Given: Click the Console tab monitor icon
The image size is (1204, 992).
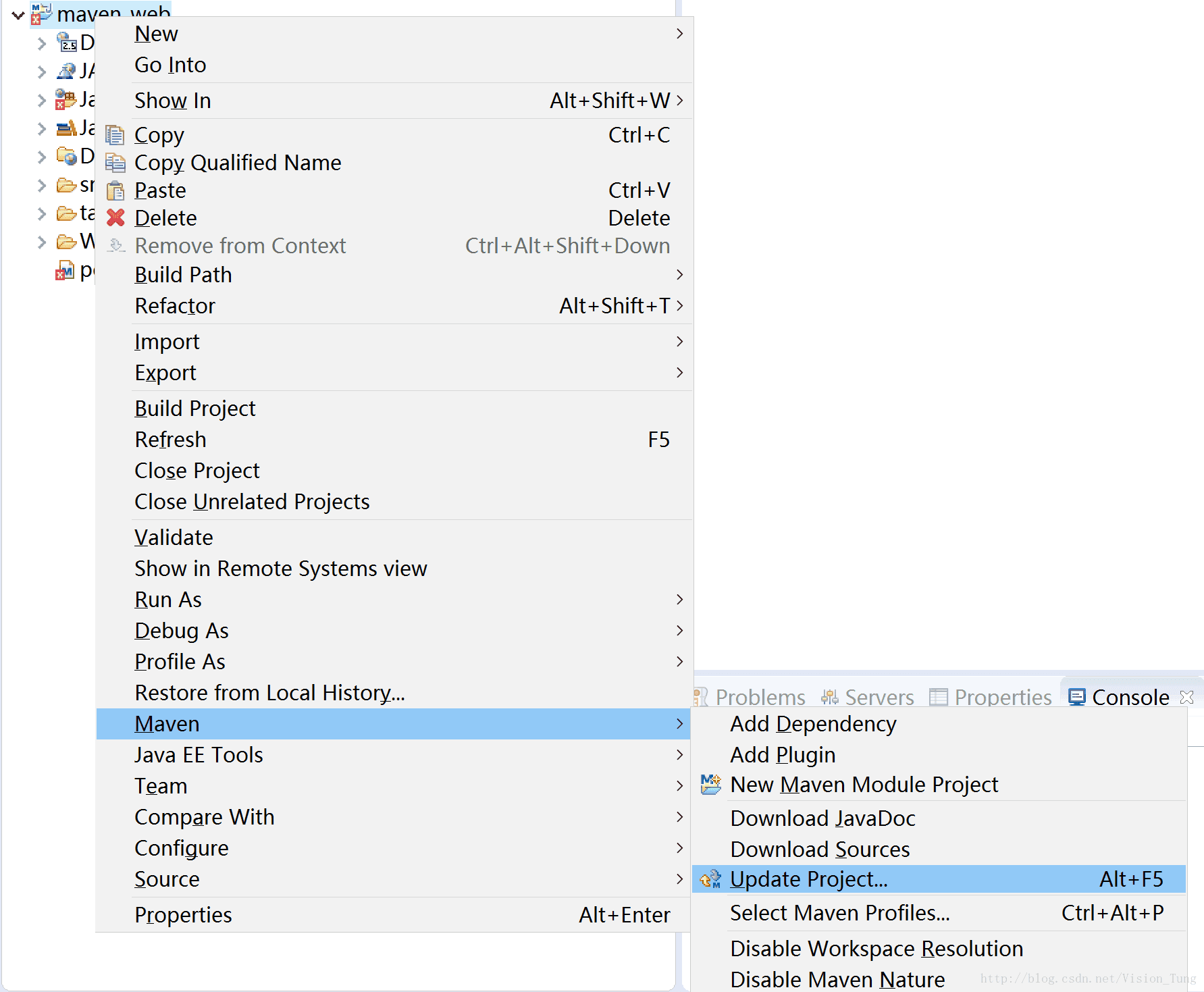Looking at the screenshot, I should [x=1077, y=696].
